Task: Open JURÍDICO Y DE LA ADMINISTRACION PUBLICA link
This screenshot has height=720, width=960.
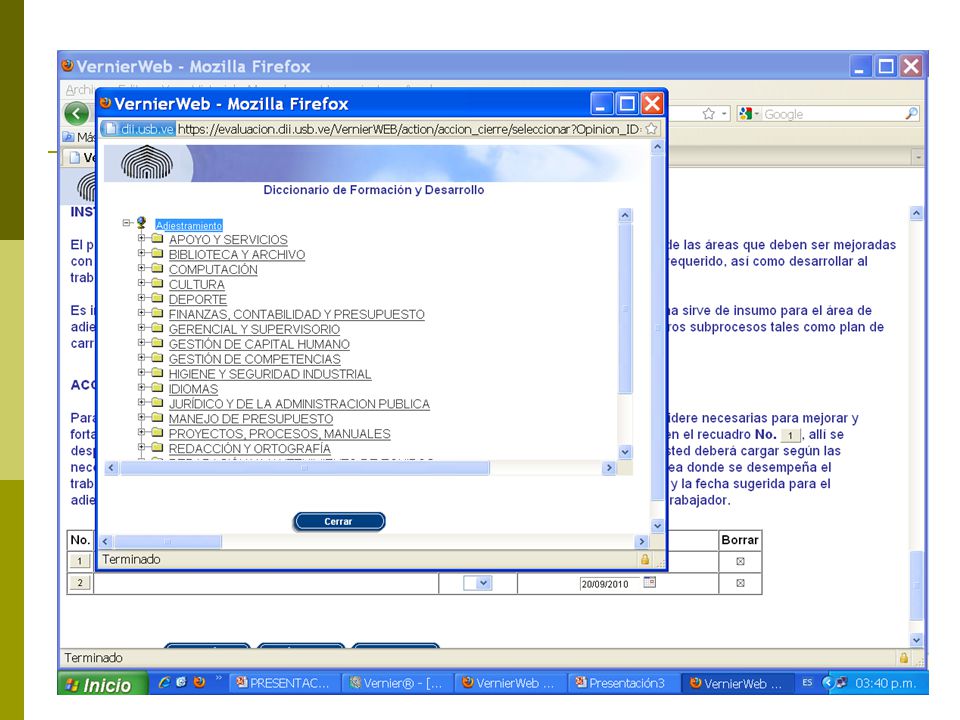Action: coord(299,404)
